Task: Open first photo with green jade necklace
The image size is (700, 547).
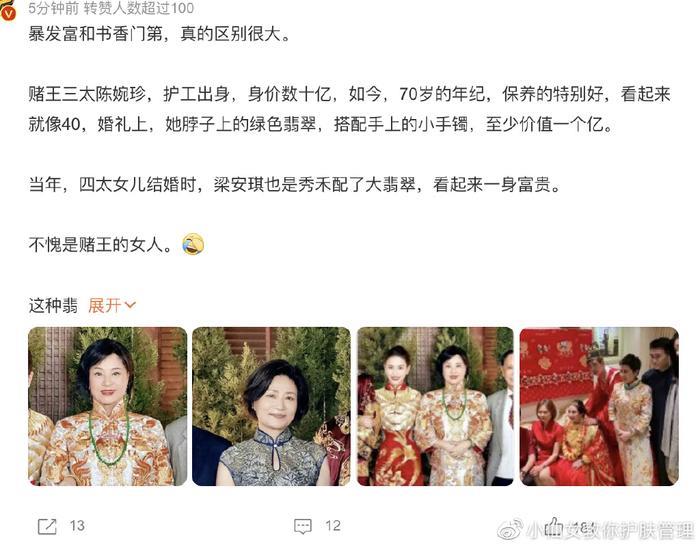Action: [x=108, y=406]
